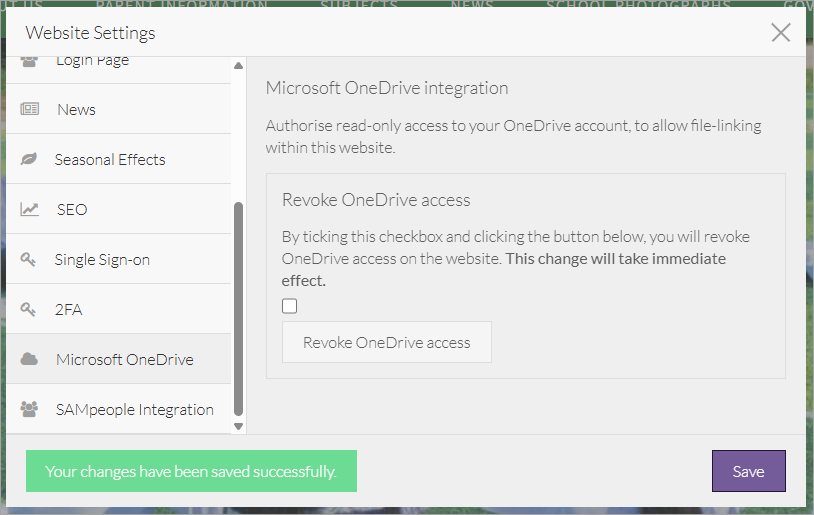
Task: Select Single Sign-on in settings list
Action: (x=102, y=259)
